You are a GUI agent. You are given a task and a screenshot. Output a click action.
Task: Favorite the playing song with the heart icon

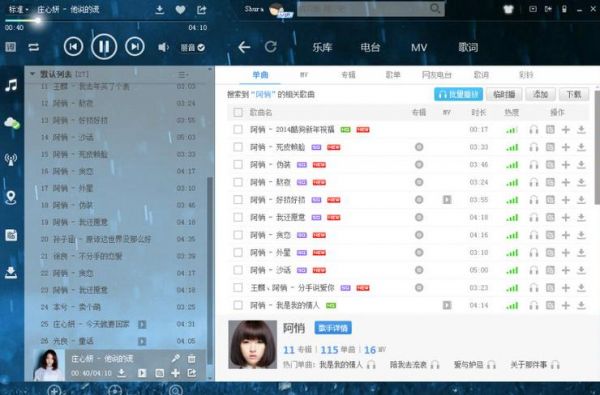tap(180, 10)
